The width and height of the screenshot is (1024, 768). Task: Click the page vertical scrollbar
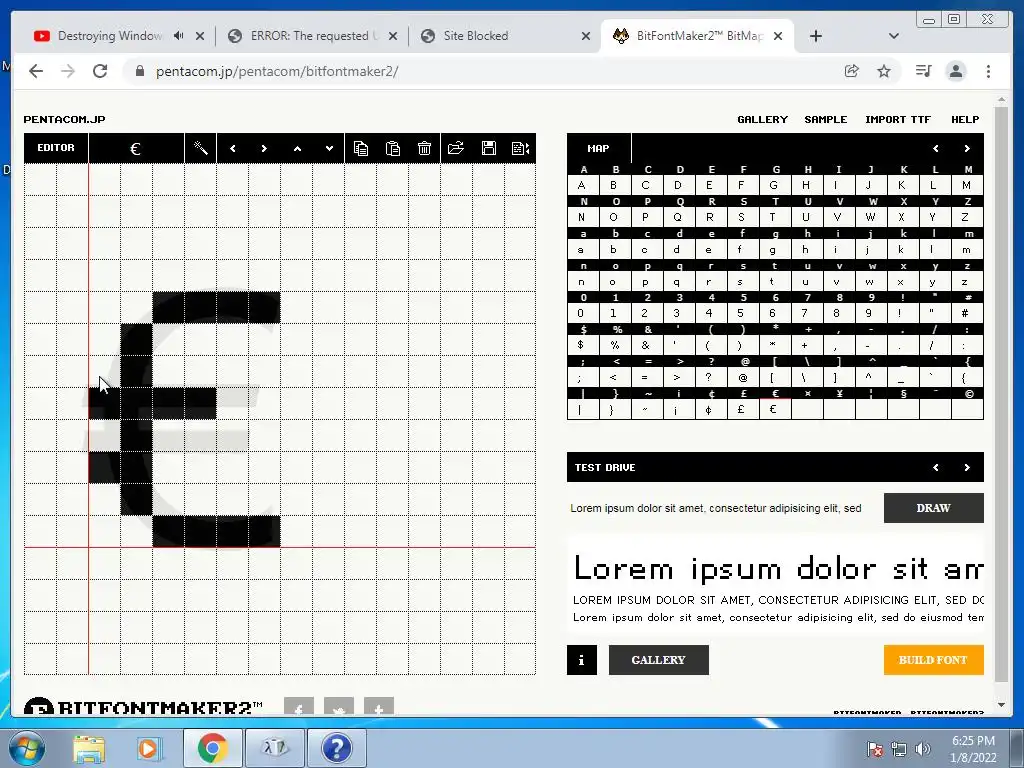(x=1001, y=395)
